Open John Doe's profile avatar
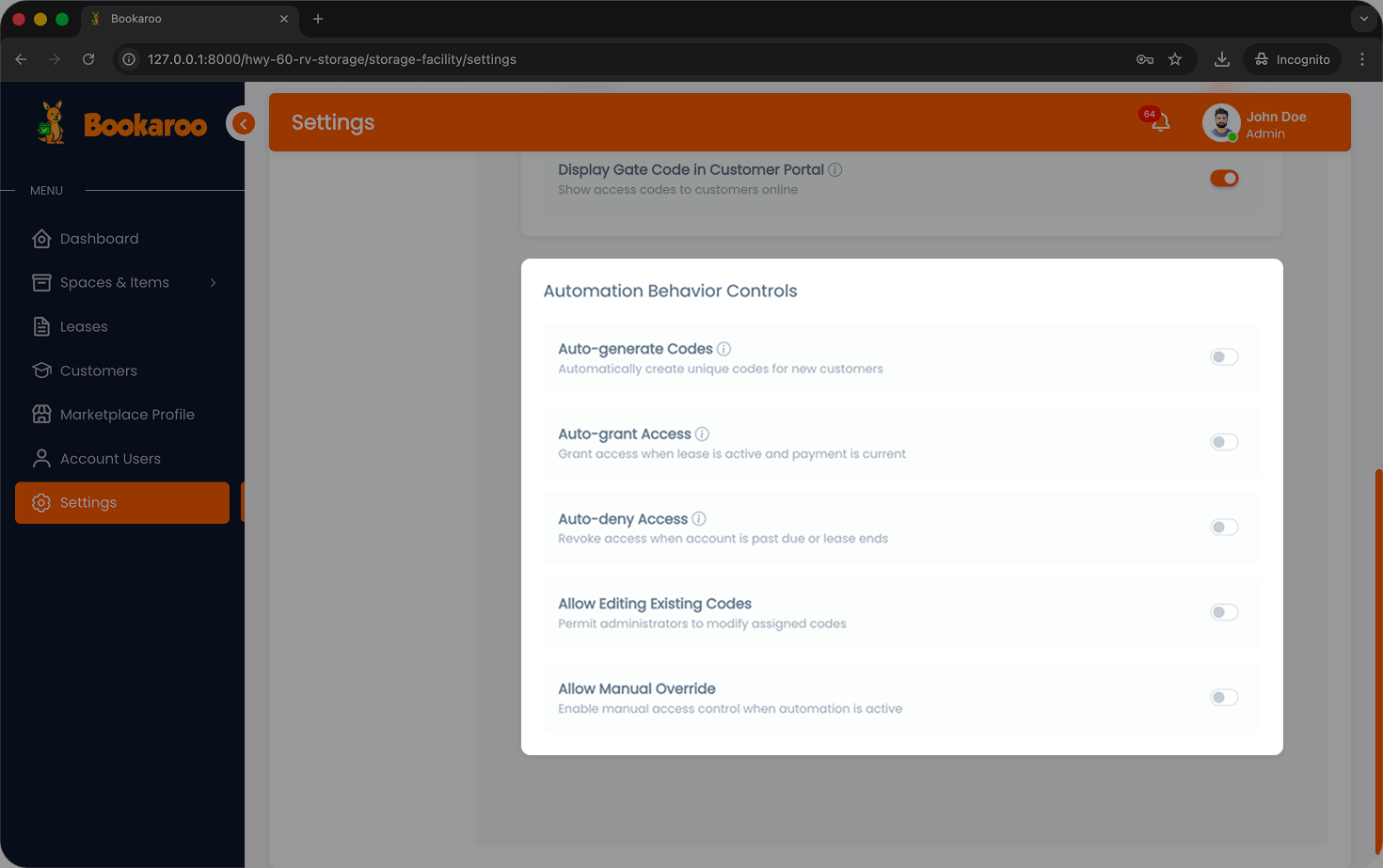Image resolution: width=1383 pixels, height=868 pixels. point(1220,123)
